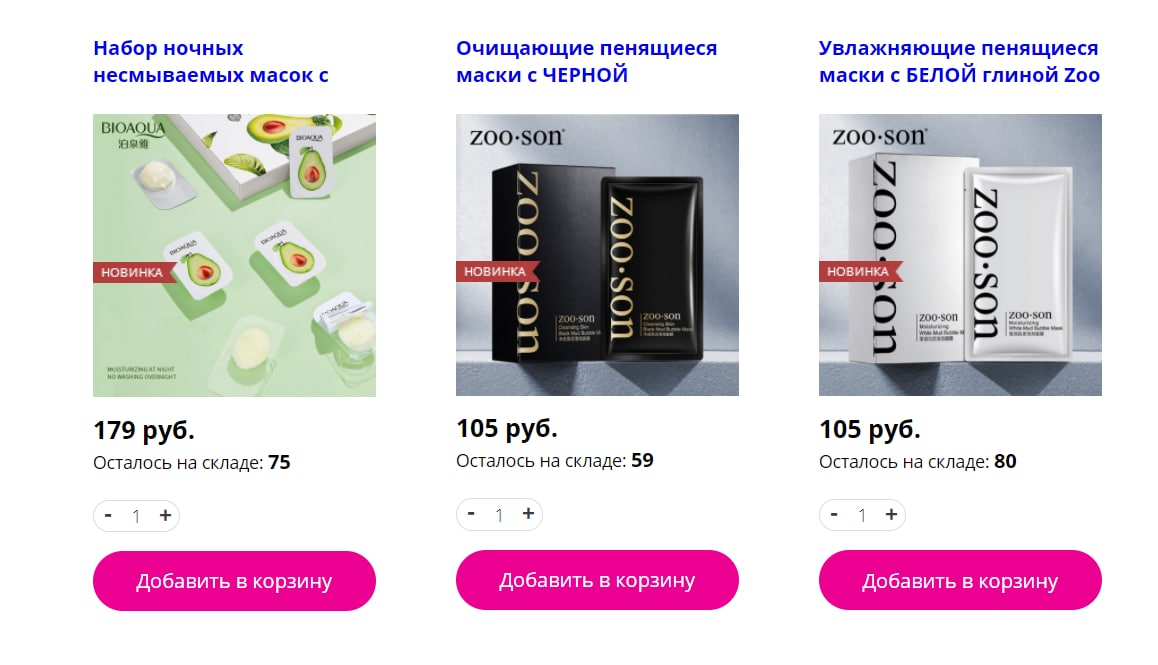Decrease quantity for the avocado mask set
The height and width of the screenshot is (665, 1158).
(x=109, y=516)
